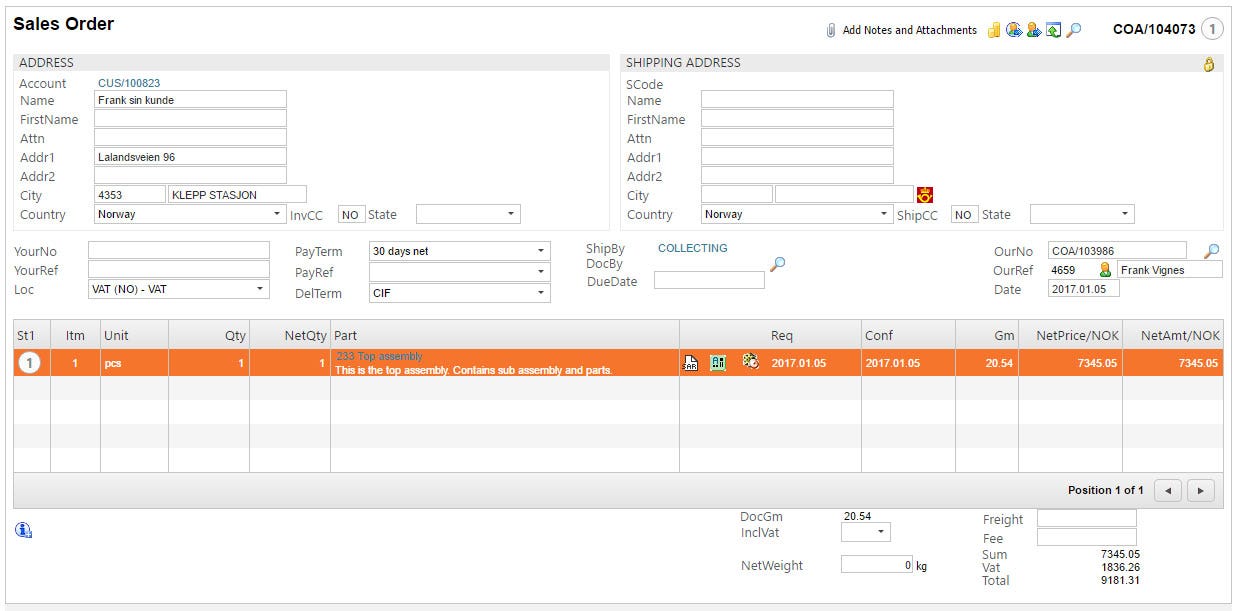
Task: Open the address Country dropdown showing Norway
Action: click(191, 214)
